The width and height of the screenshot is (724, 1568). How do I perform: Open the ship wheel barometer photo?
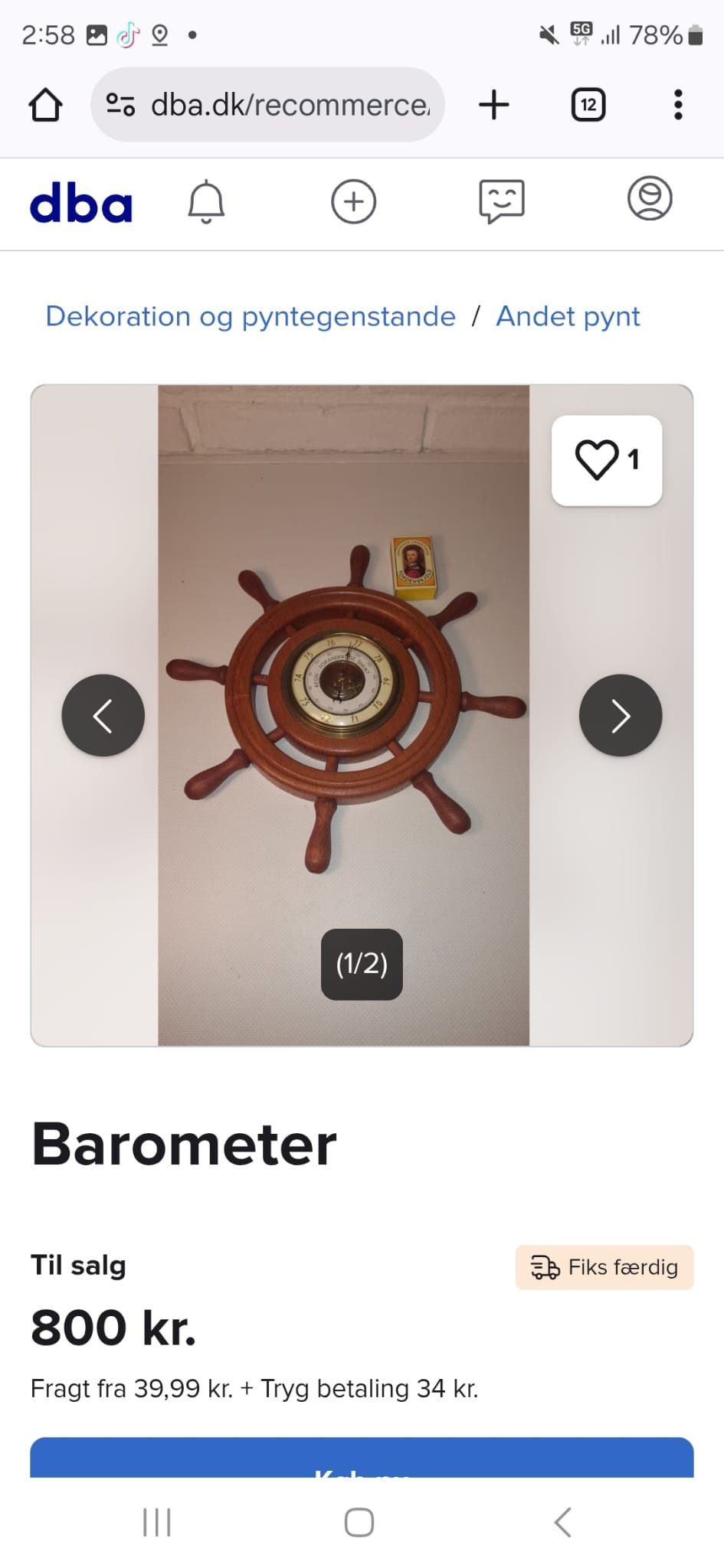344,715
